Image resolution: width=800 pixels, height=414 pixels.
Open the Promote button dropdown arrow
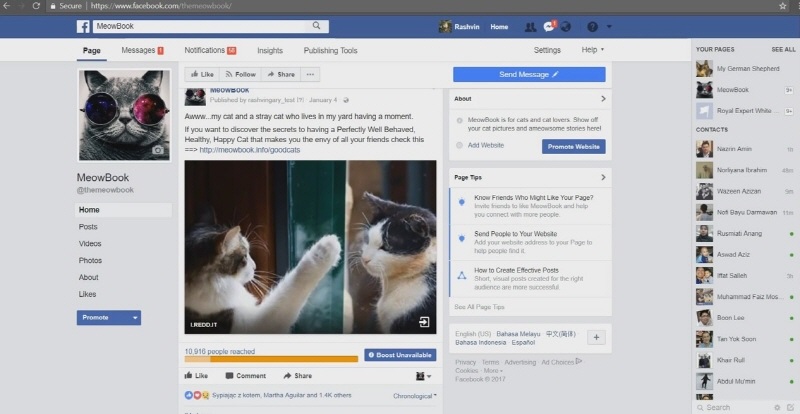[x=135, y=318]
